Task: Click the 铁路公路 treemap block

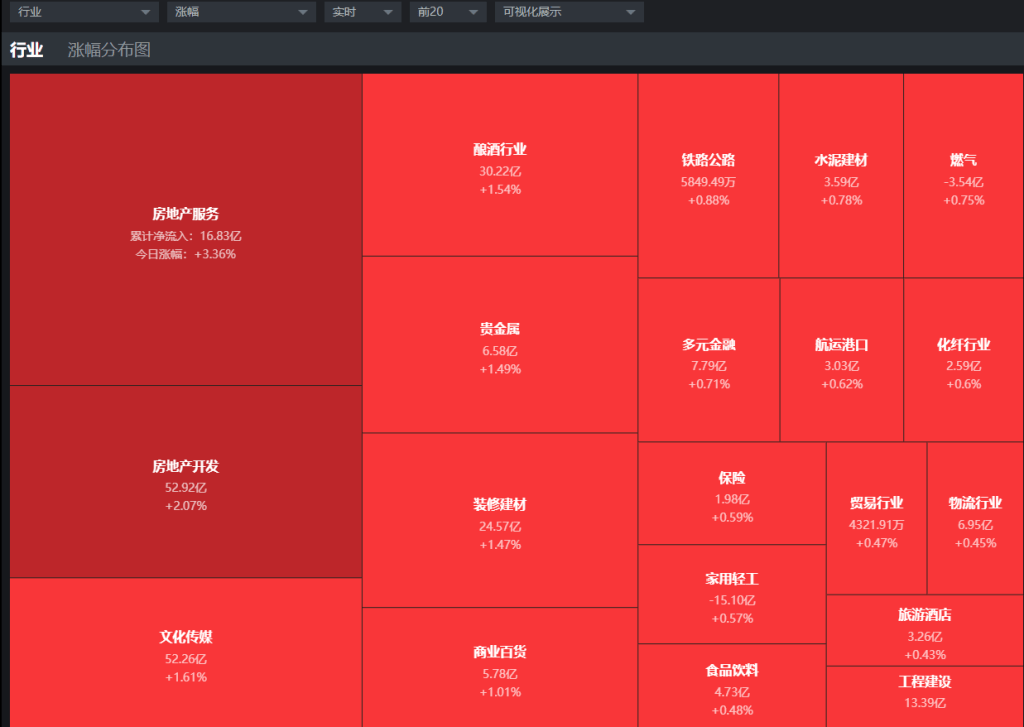Action: pyautogui.click(x=708, y=176)
